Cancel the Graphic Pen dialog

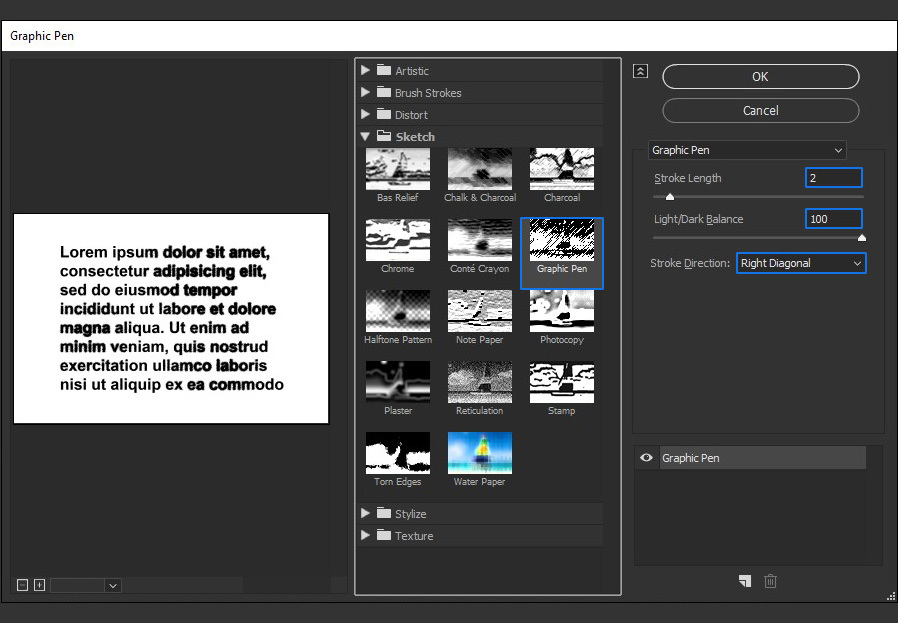pos(761,111)
